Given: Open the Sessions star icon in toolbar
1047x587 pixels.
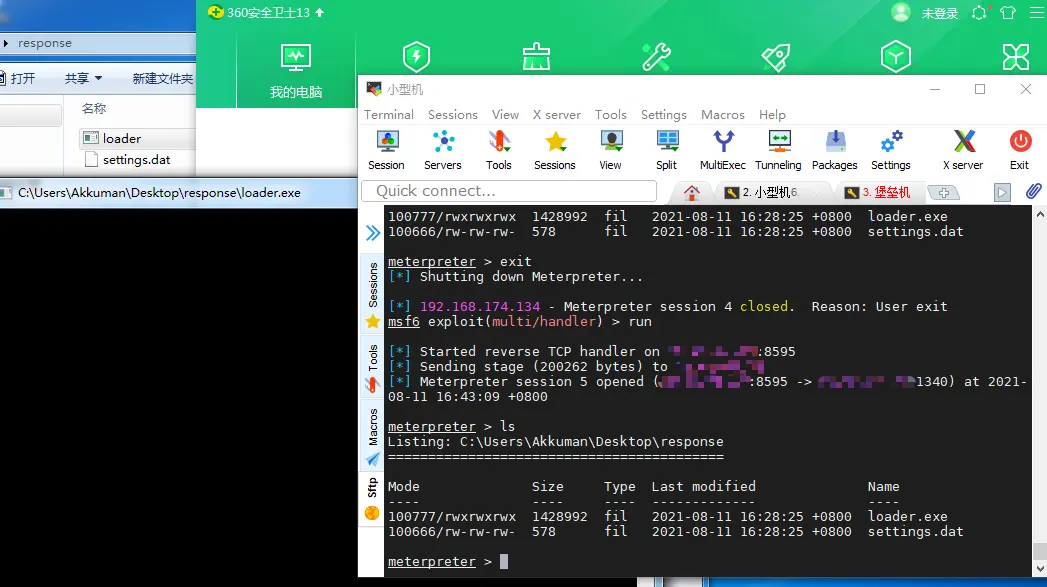Looking at the screenshot, I should 555,150.
